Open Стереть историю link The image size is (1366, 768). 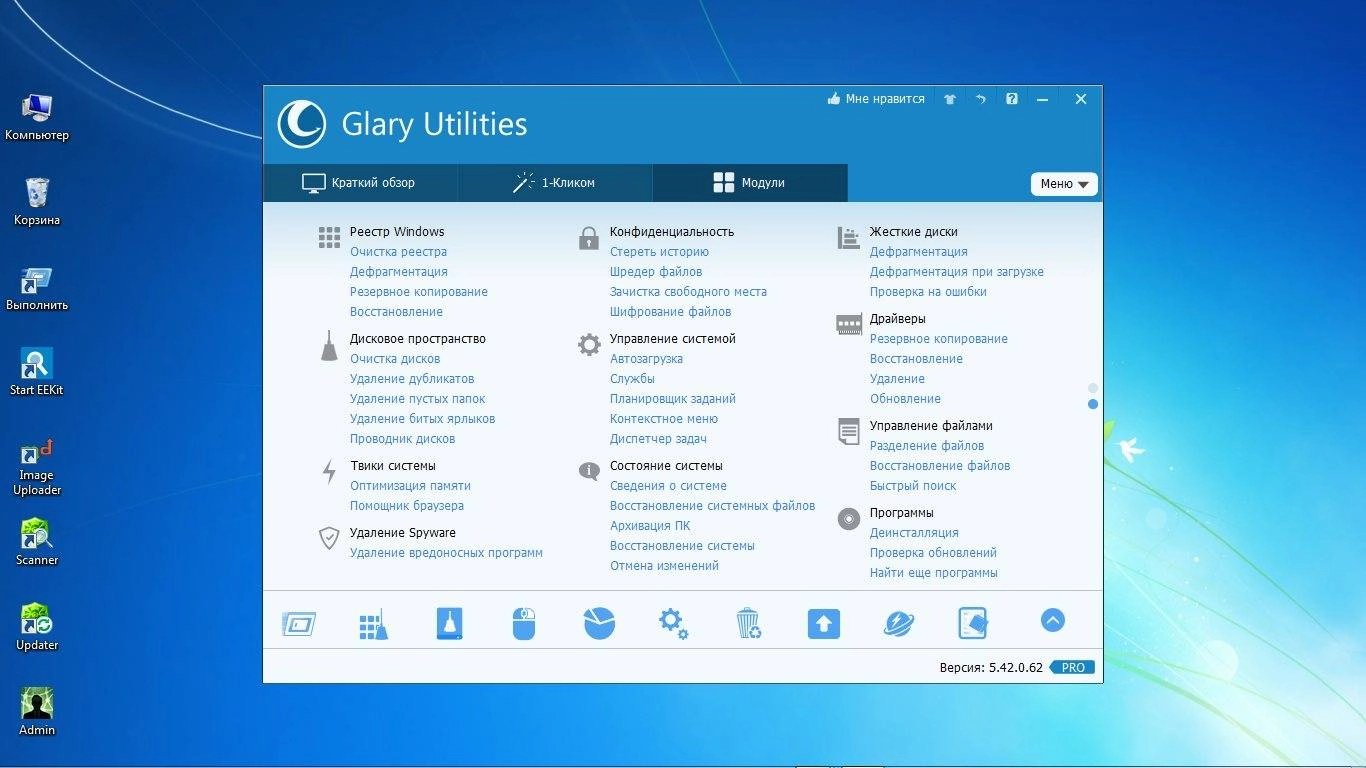pos(659,252)
